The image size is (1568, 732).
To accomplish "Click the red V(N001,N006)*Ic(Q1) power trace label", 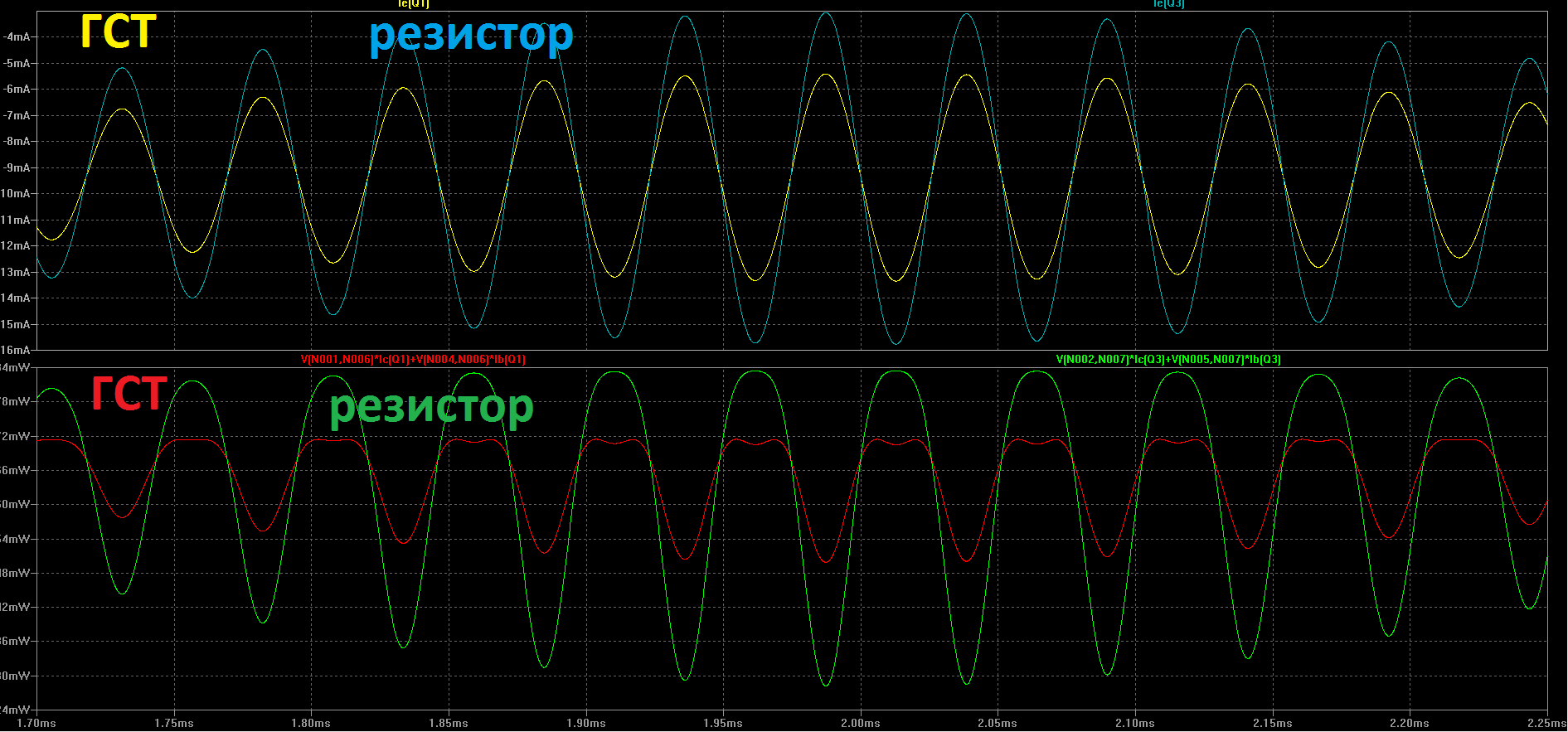I will (413, 359).
